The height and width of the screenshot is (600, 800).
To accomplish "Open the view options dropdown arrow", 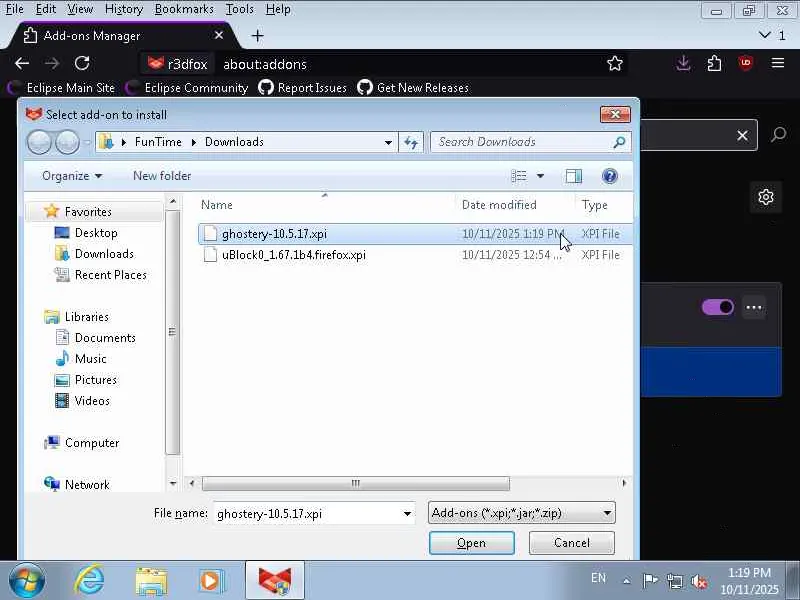I will tap(540, 176).
